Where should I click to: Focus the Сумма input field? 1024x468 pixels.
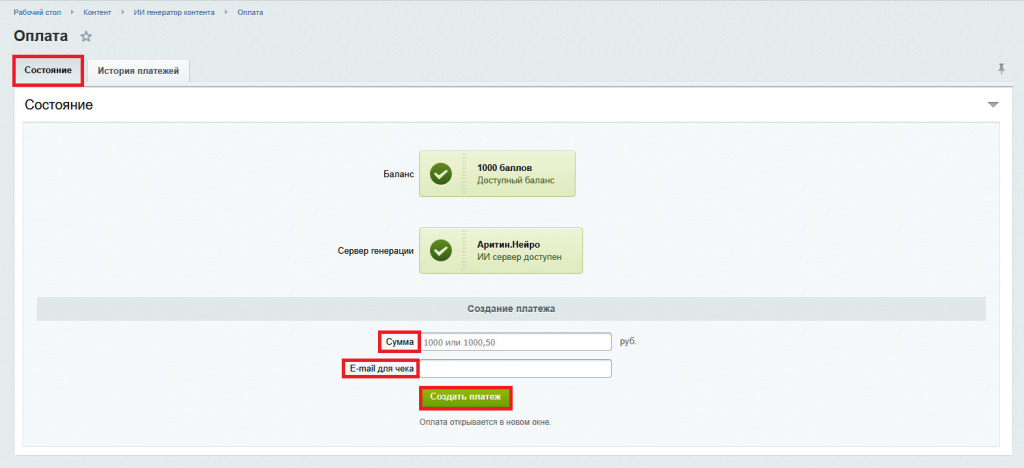pos(515,341)
